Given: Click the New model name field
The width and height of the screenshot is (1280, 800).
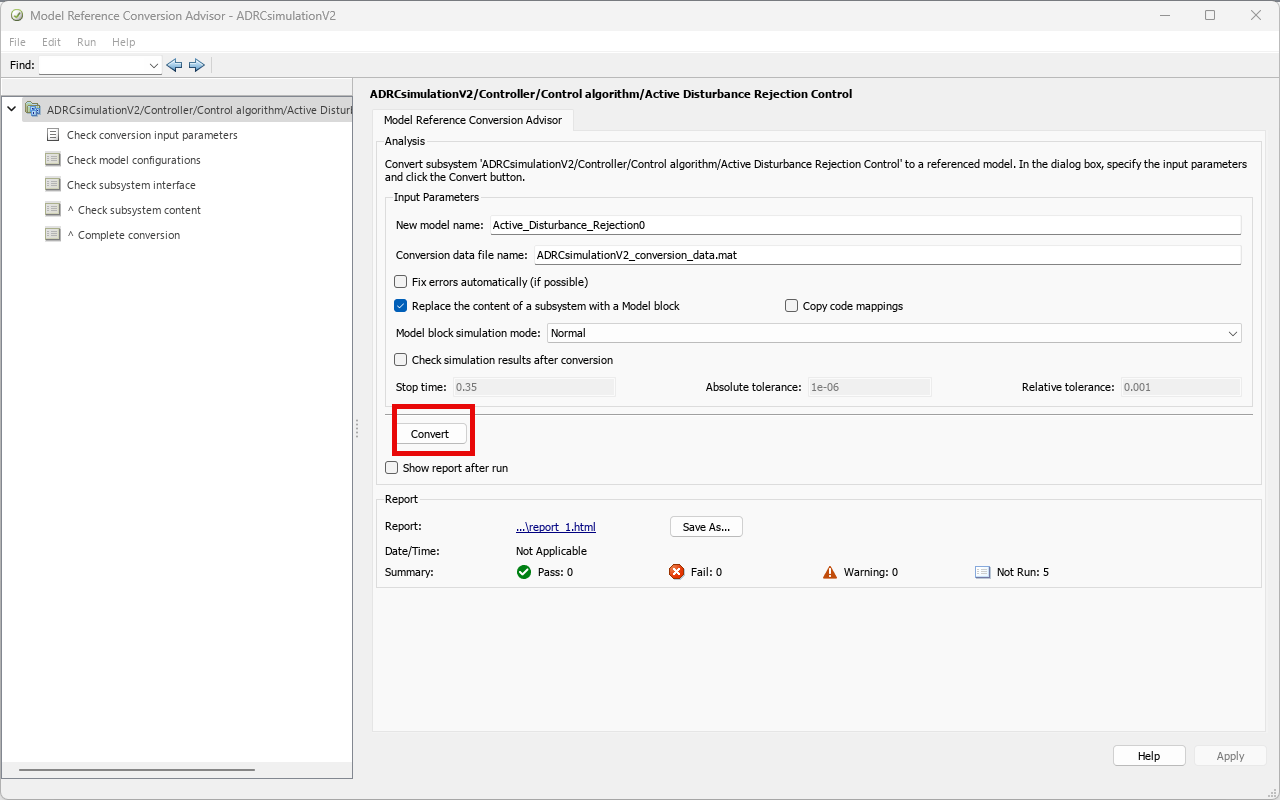Looking at the screenshot, I should pos(864,225).
